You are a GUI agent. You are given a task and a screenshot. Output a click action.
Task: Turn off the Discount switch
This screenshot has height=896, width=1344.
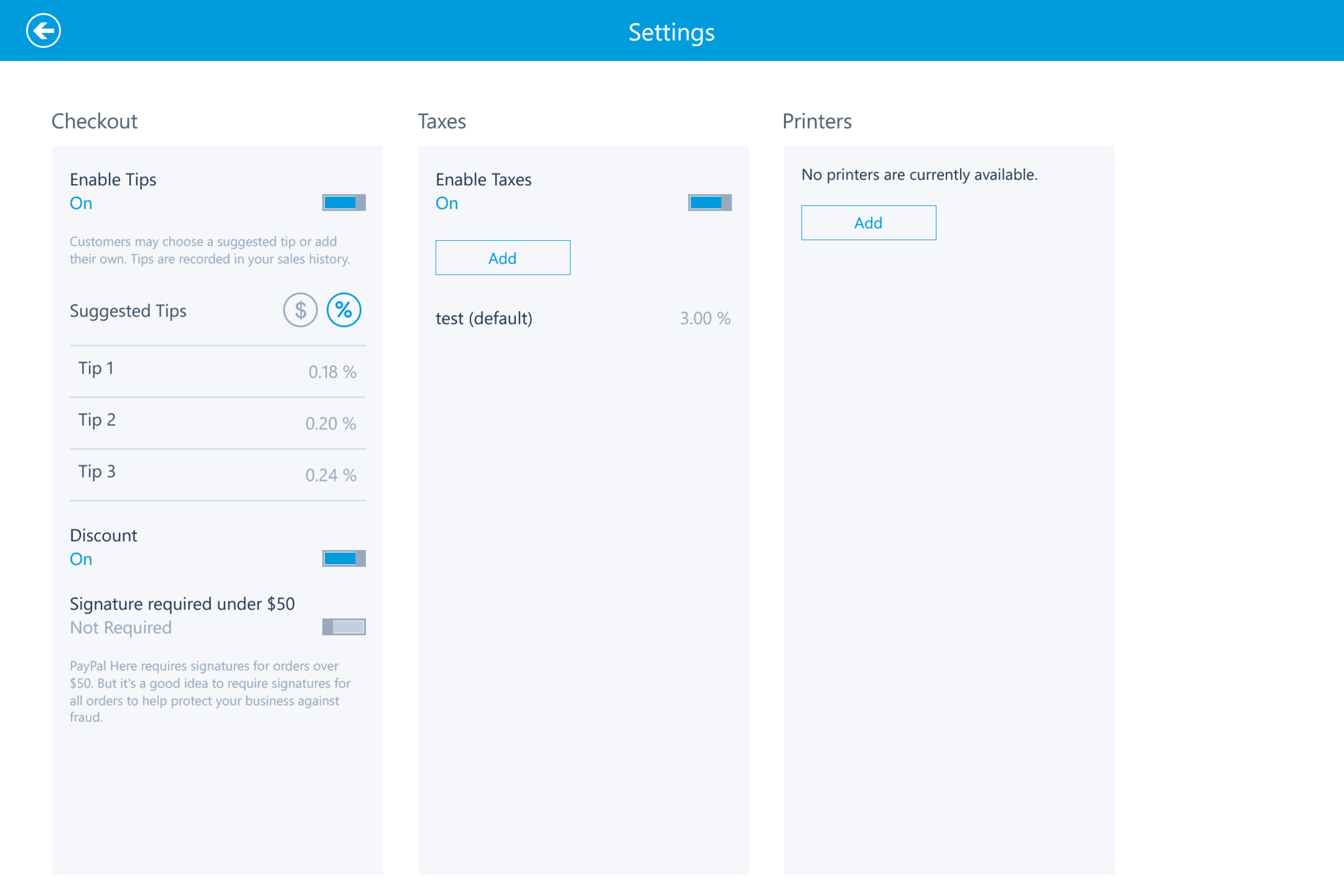coord(344,559)
